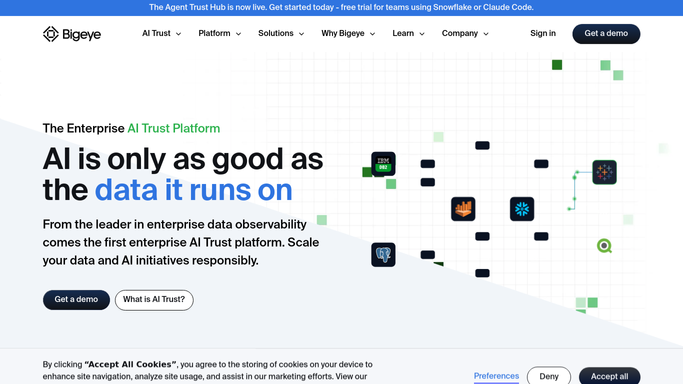
Task: Click the 'AI Trust Platform' green text
Action: click(173, 128)
